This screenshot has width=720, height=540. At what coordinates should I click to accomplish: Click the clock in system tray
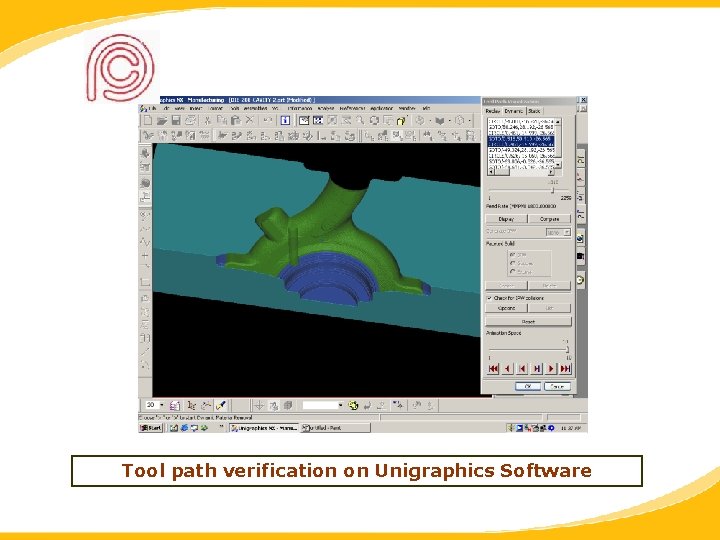click(x=571, y=428)
